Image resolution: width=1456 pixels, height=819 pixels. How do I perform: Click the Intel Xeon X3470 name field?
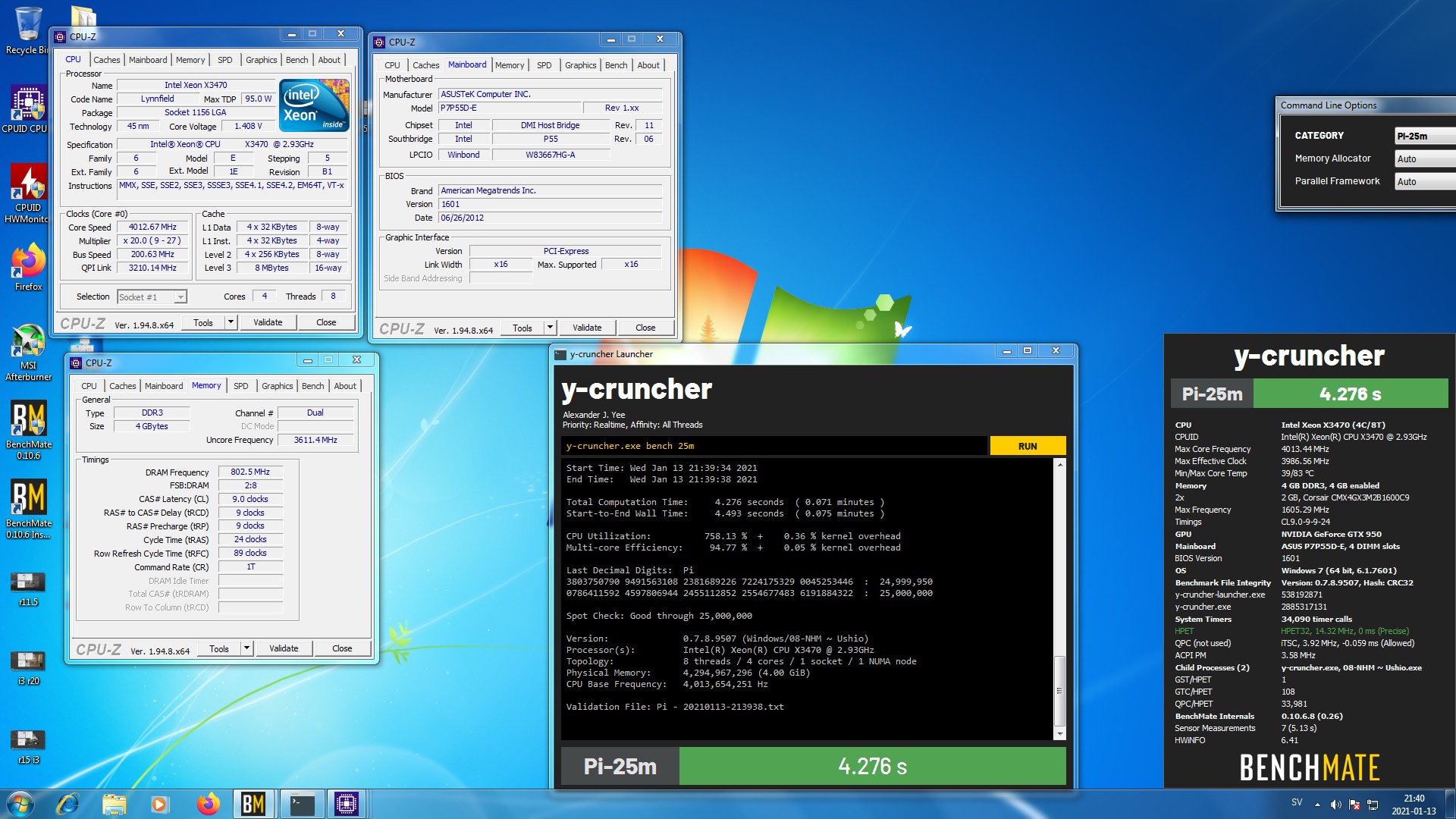[x=196, y=85]
